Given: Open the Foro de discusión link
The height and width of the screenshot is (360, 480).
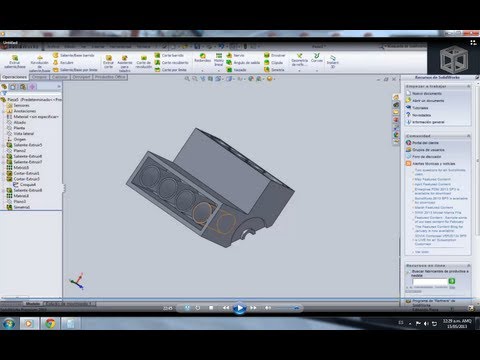Looking at the screenshot, I should (x=427, y=157).
